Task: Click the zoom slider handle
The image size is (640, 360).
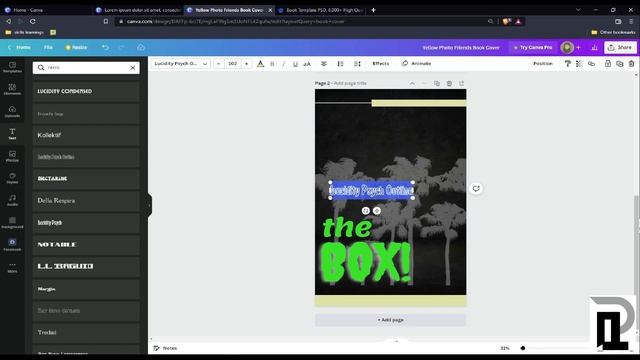Action: coord(523,348)
